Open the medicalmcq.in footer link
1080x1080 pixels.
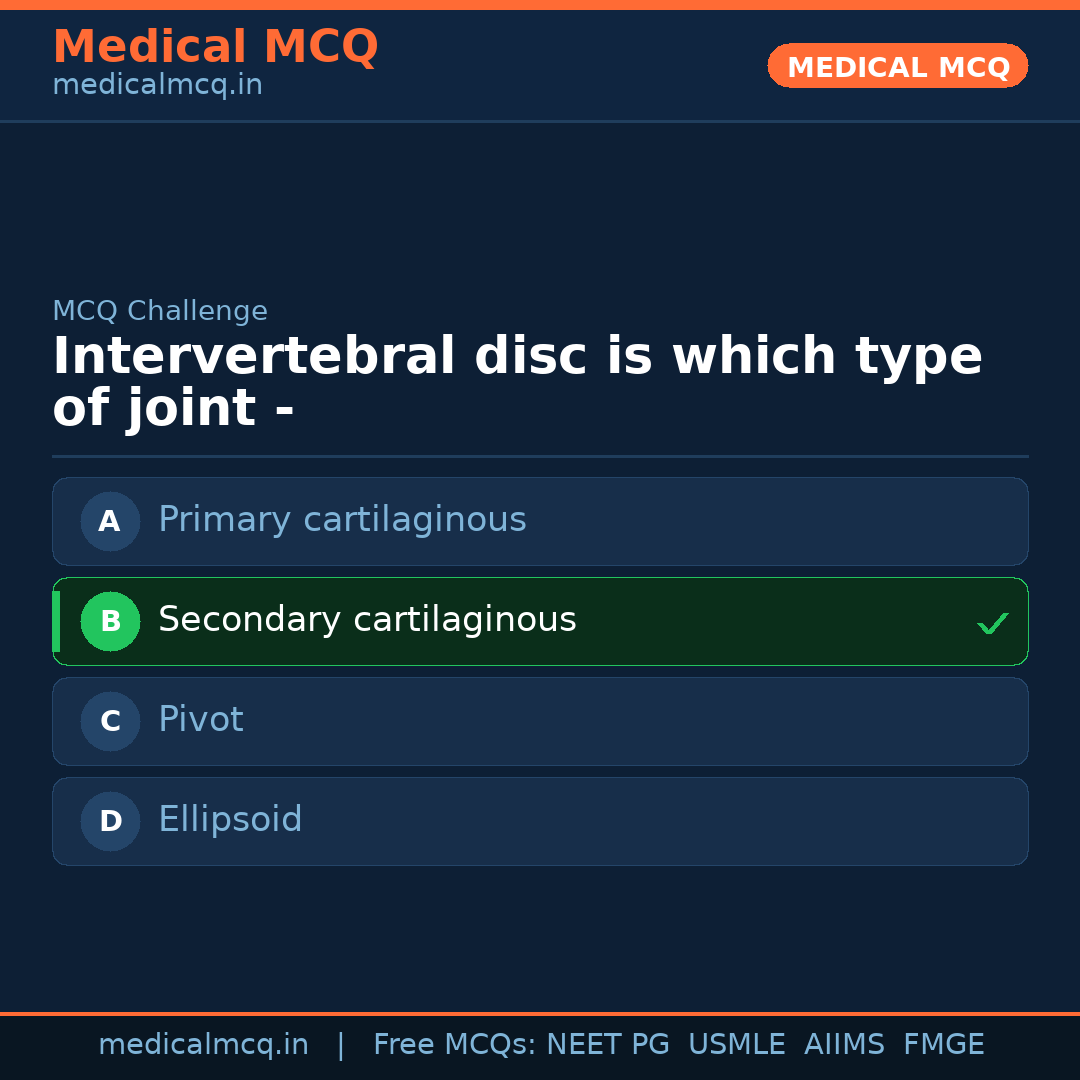(x=203, y=1043)
